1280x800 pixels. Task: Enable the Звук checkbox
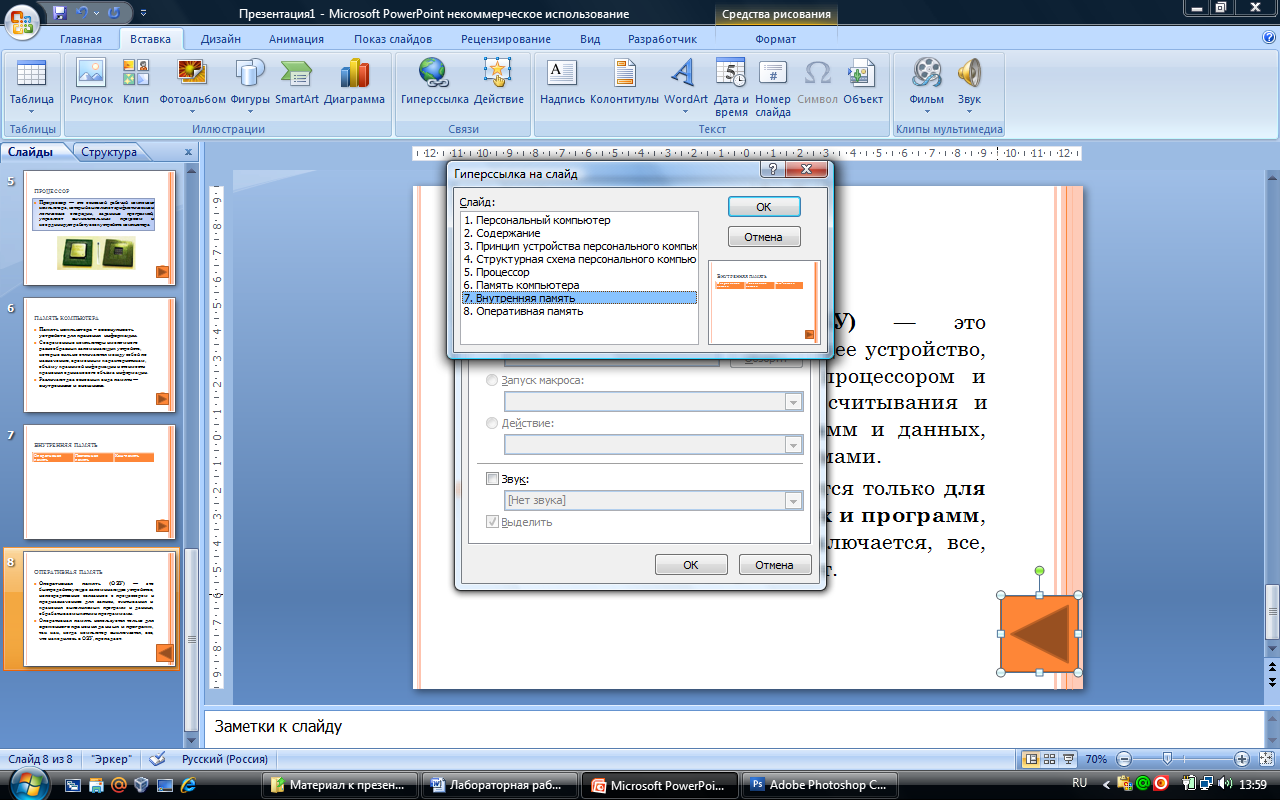pos(491,479)
